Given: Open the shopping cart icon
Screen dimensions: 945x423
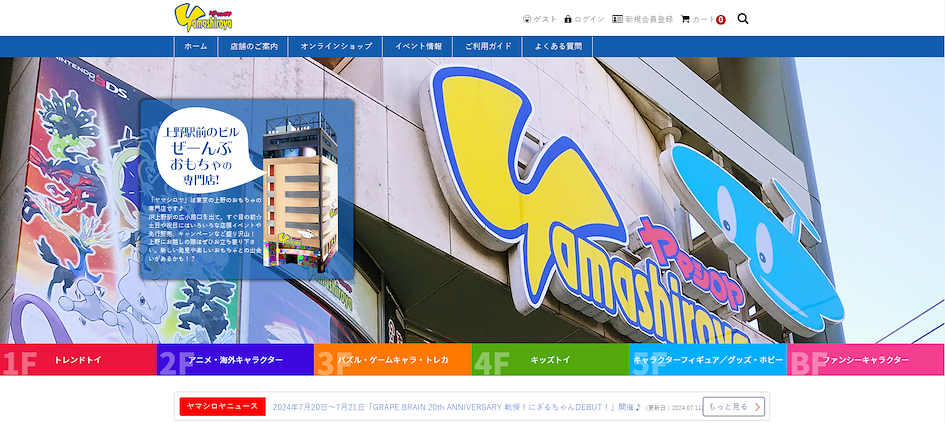Looking at the screenshot, I should pyautogui.click(x=685, y=19).
